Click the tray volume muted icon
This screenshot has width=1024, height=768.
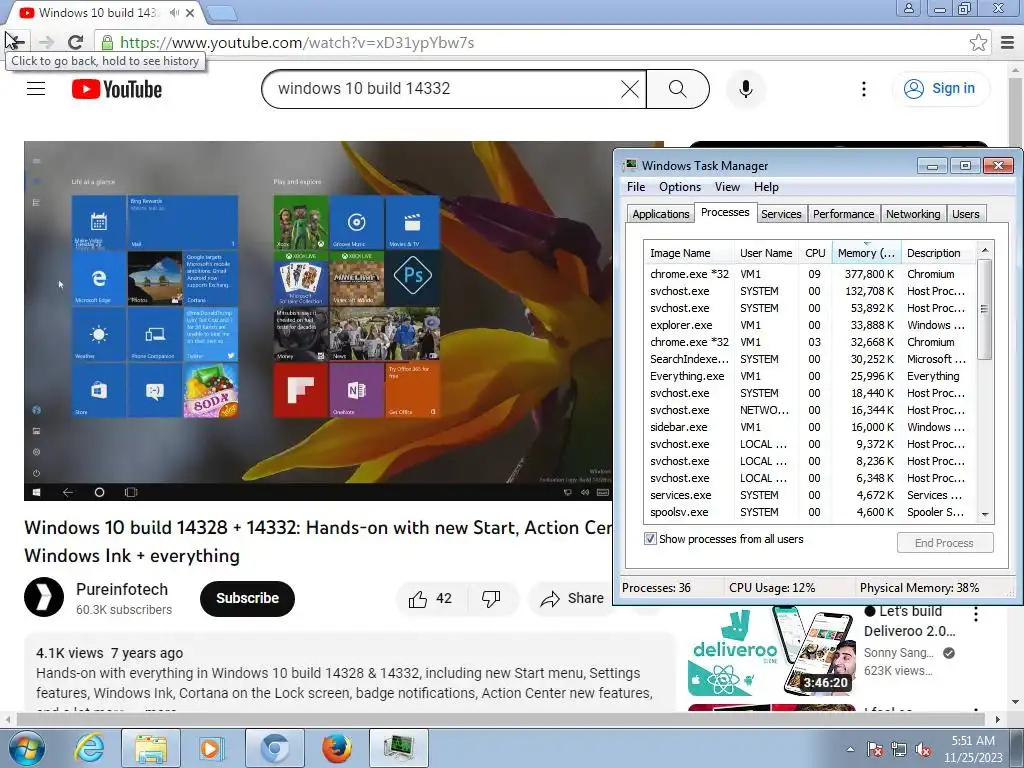coord(923,750)
